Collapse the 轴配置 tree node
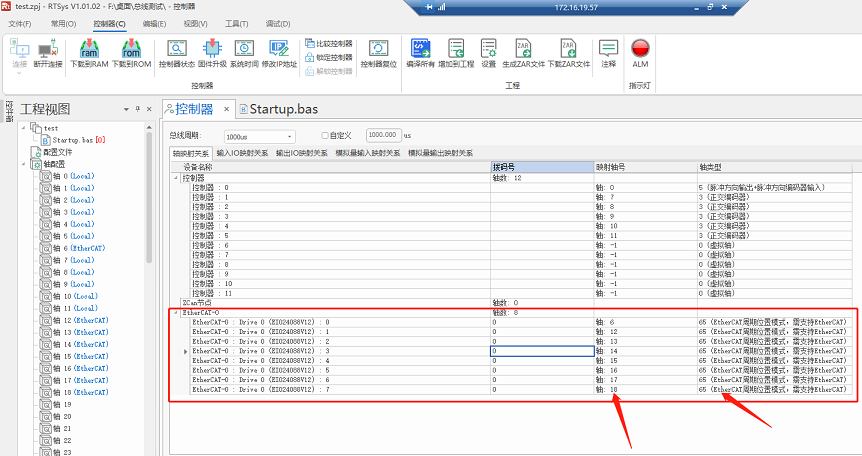Screen dimensions: 862x456 coord(24,164)
